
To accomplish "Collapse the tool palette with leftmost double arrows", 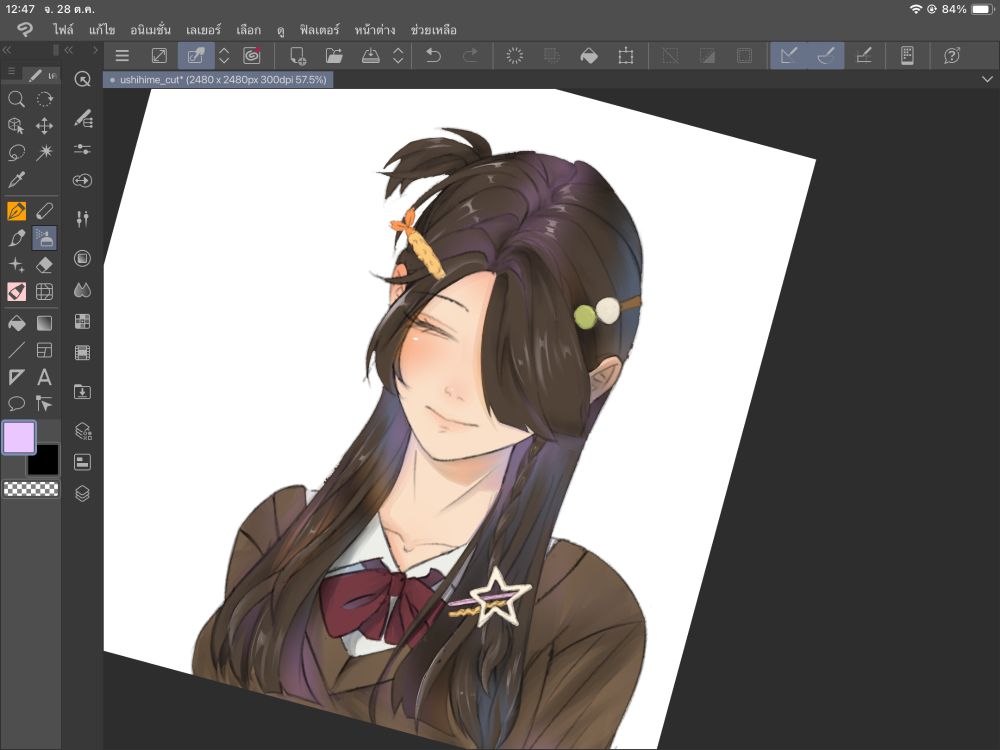I will [6, 50].
